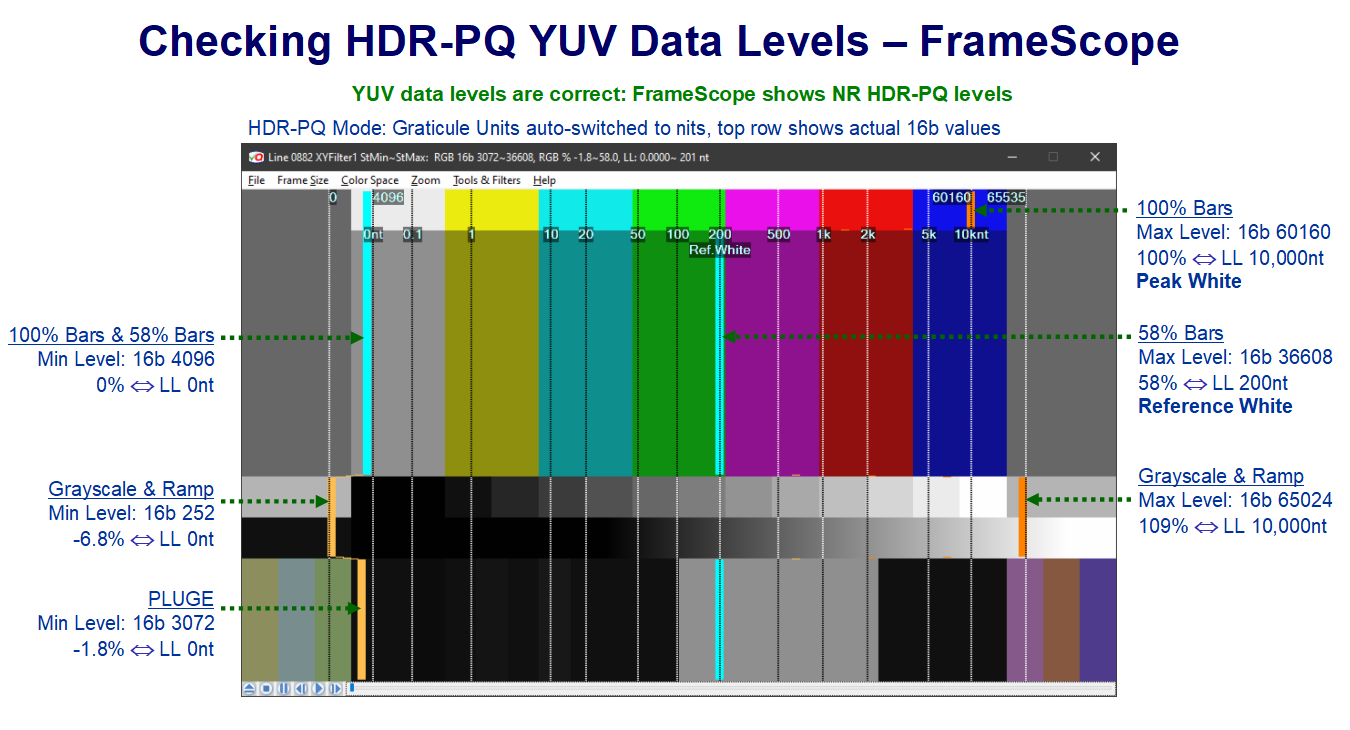The width and height of the screenshot is (1350, 730).
Task: Click the 10knt graticule marker
Action: pos(971,234)
